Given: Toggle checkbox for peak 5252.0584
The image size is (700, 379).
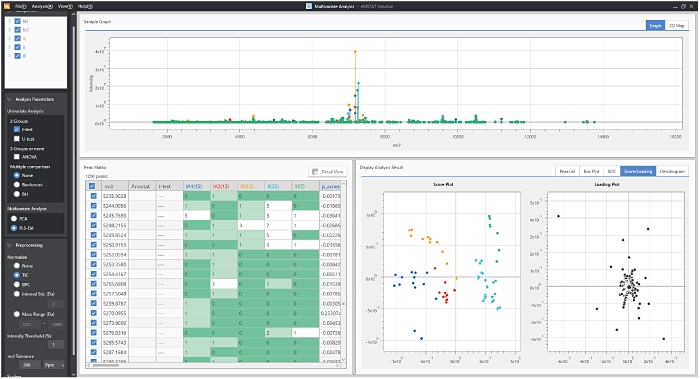Looking at the screenshot, I should (93, 254).
